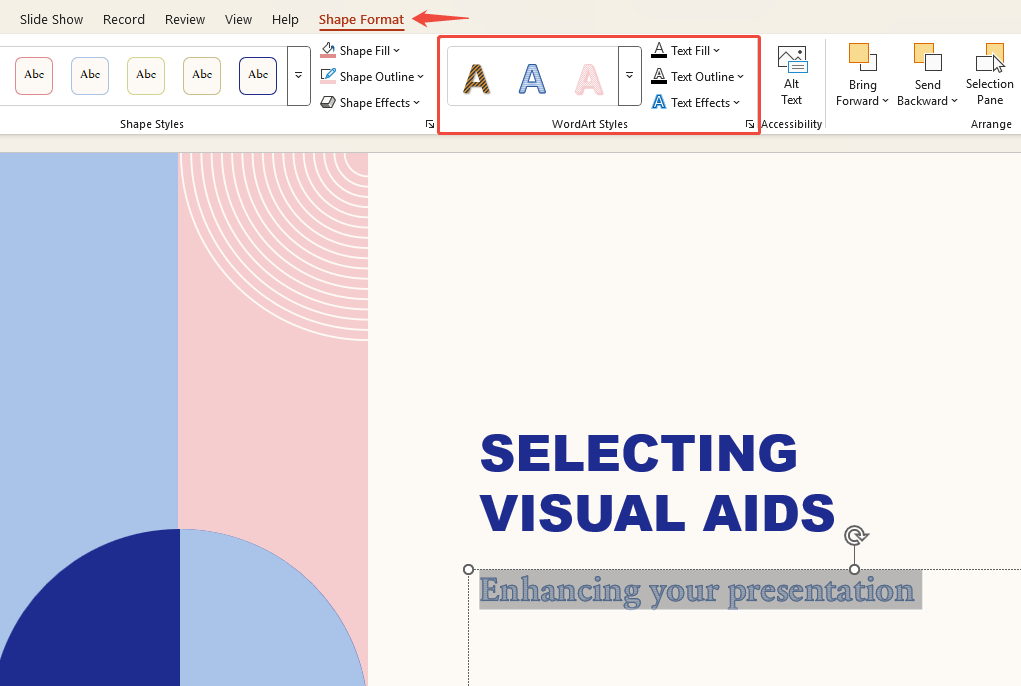
Task: Apply the striped orange WordArt style
Action: point(478,76)
